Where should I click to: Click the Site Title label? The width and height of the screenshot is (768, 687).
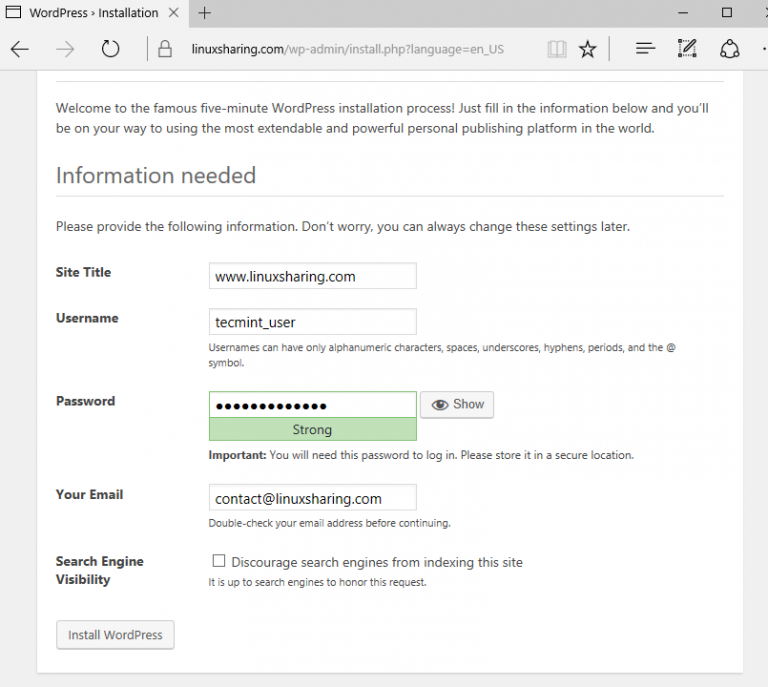83,272
